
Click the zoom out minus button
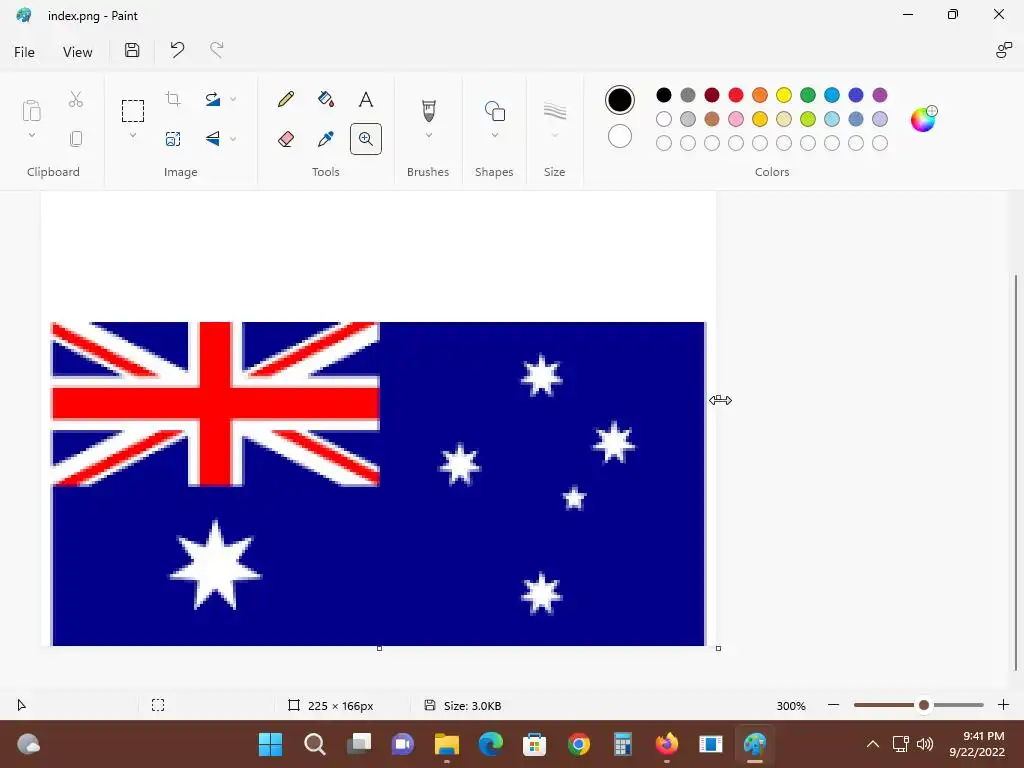[x=833, y=705]
